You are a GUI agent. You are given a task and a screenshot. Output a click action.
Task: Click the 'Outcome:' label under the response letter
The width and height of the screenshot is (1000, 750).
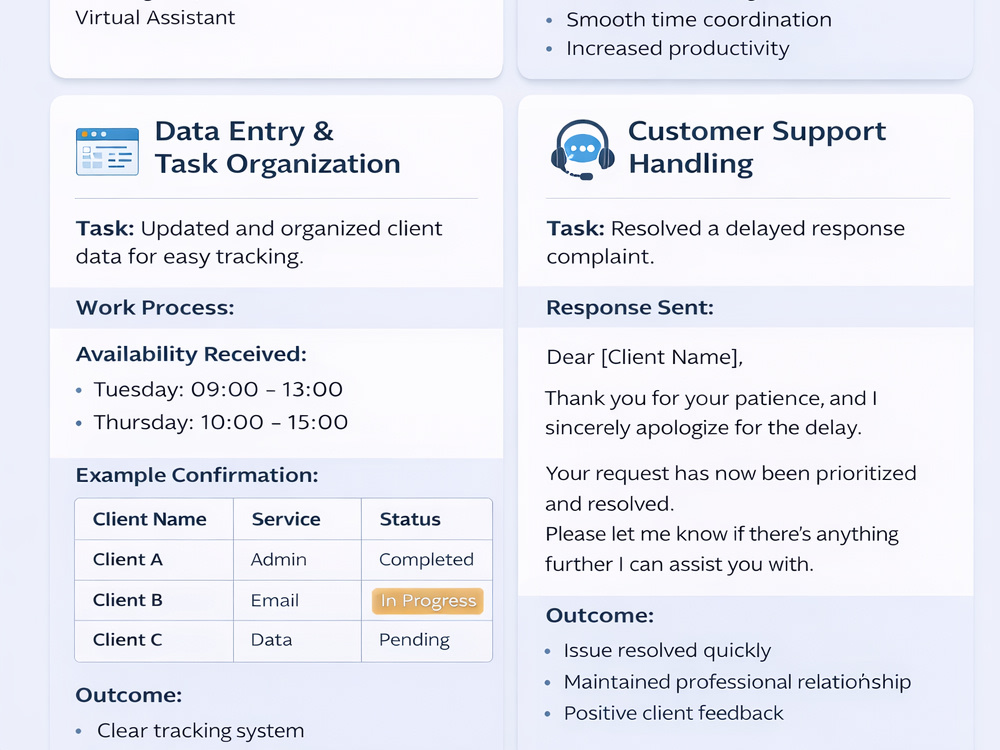pyautogui.click(x=599, y=615)
